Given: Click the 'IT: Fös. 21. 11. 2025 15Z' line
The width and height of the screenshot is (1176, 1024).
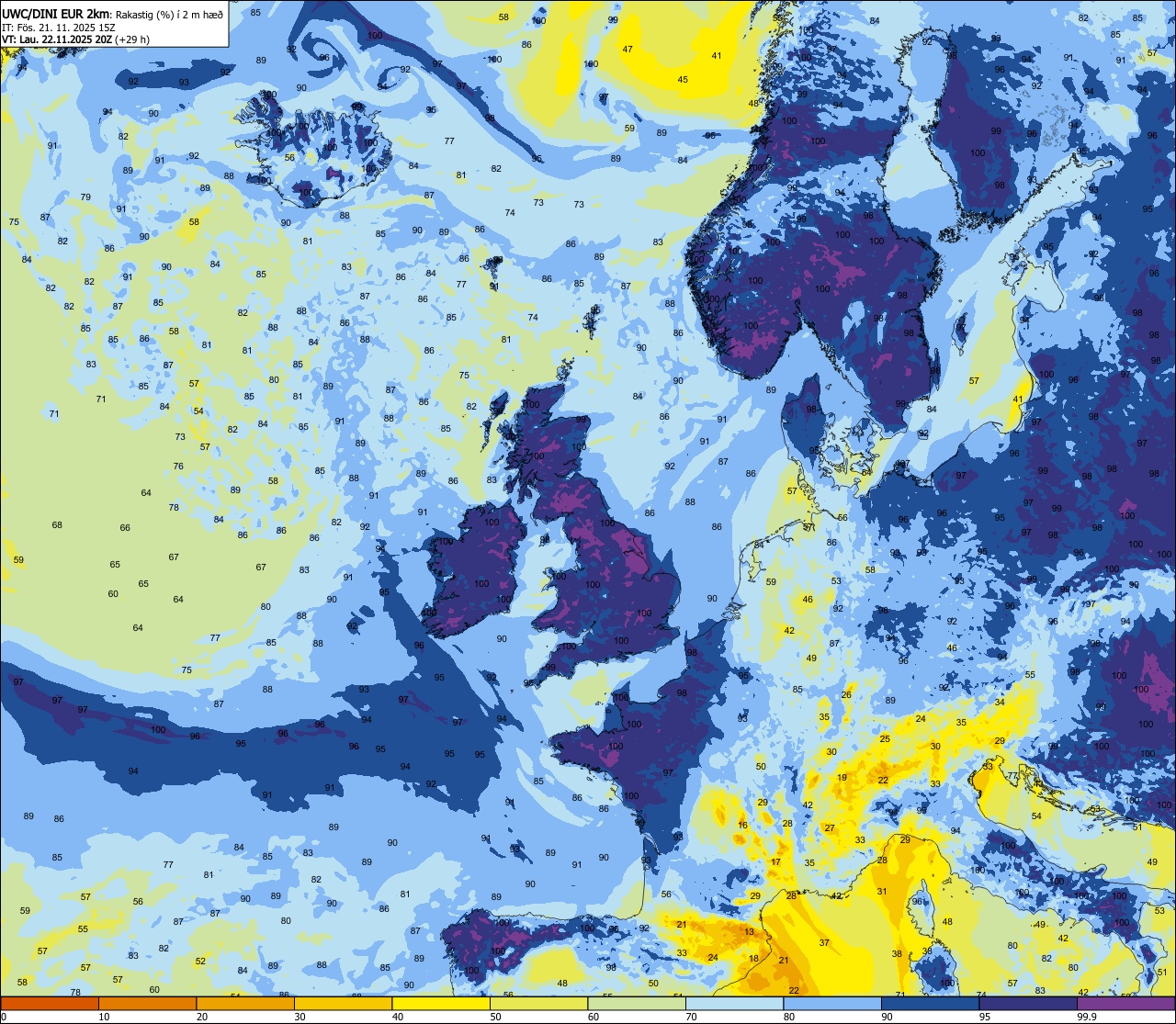Looking at the screenshot, I should coord(60,27).
